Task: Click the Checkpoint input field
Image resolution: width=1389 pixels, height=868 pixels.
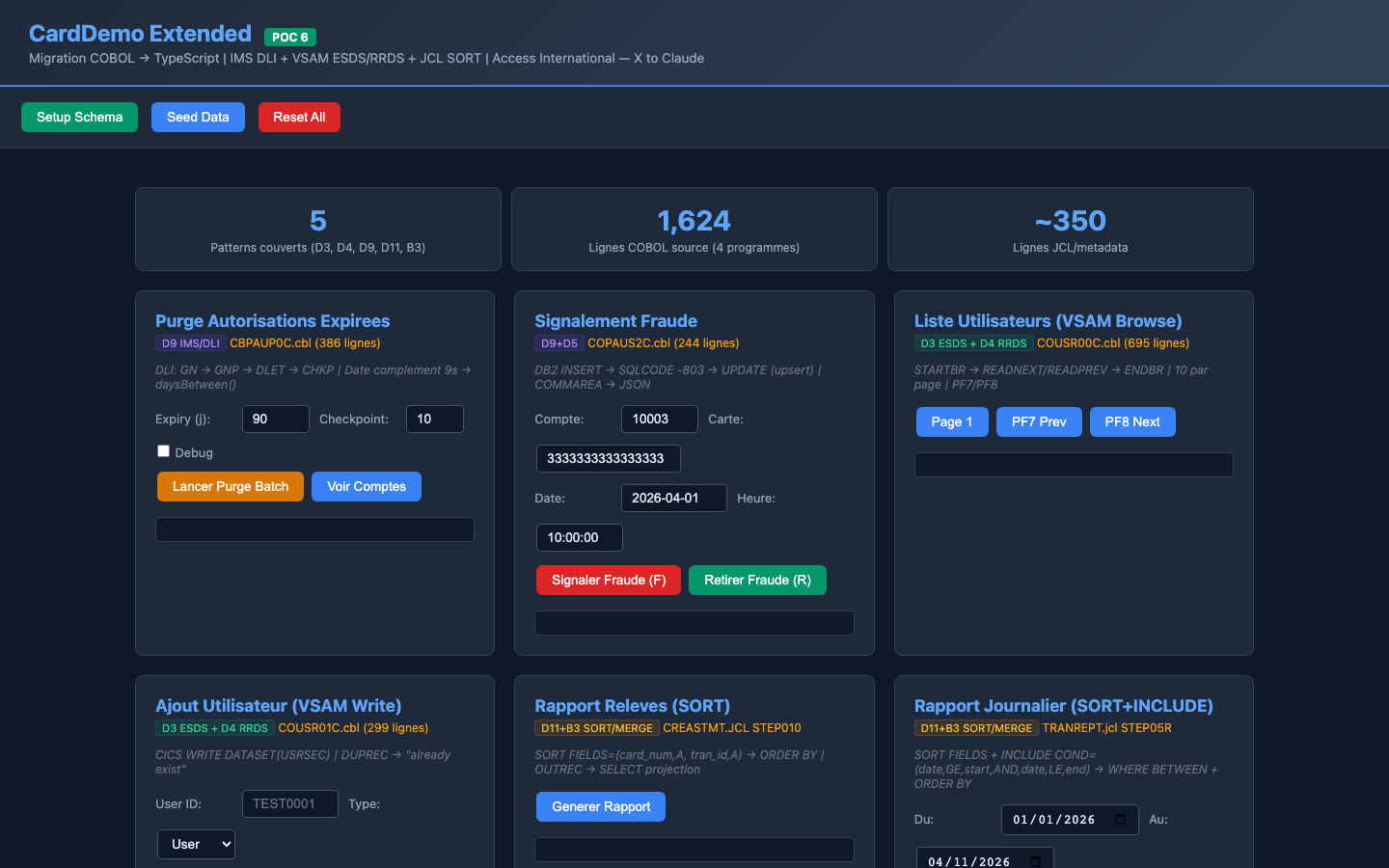Action: (434, 419)
